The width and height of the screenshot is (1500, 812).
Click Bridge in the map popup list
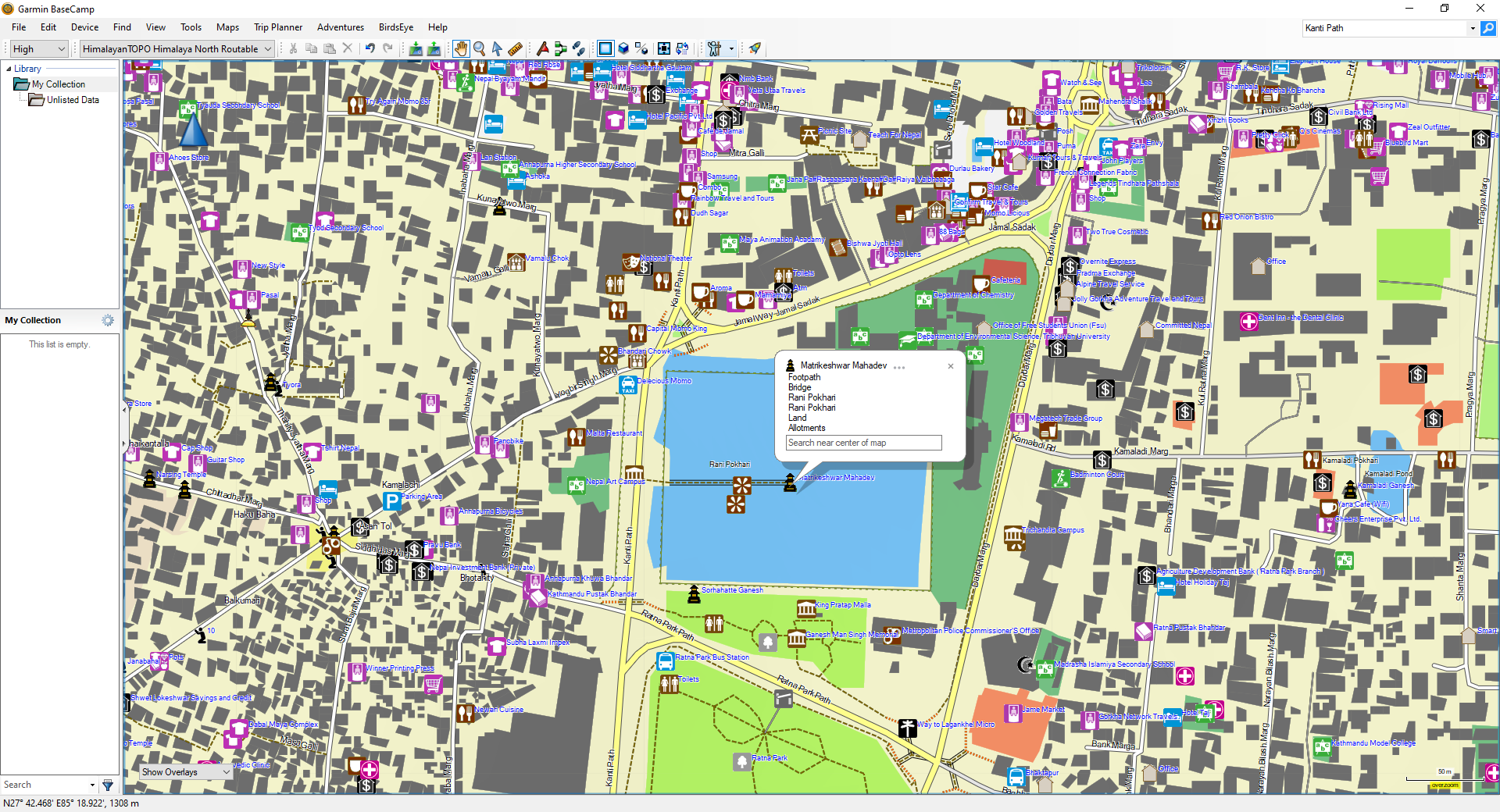799,387
